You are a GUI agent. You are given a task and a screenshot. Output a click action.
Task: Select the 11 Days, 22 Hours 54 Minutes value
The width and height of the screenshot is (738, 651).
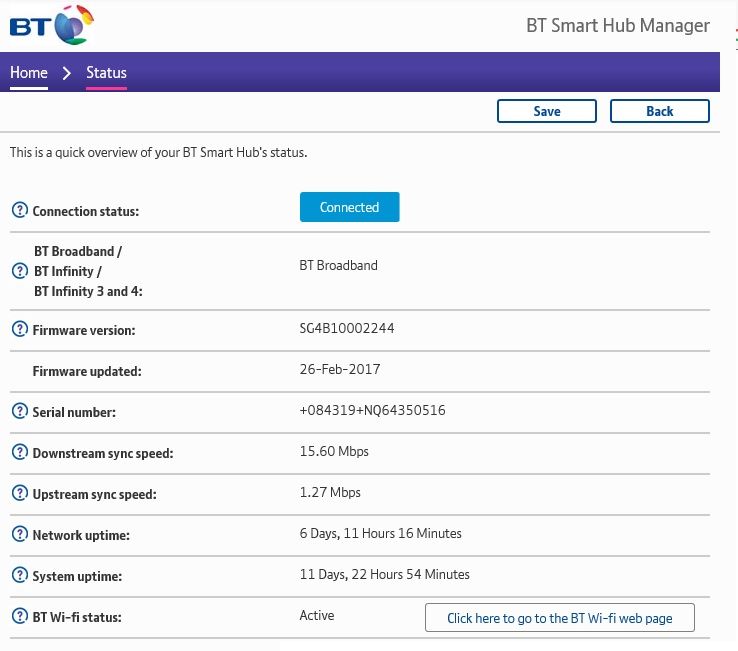coord(385,574)
